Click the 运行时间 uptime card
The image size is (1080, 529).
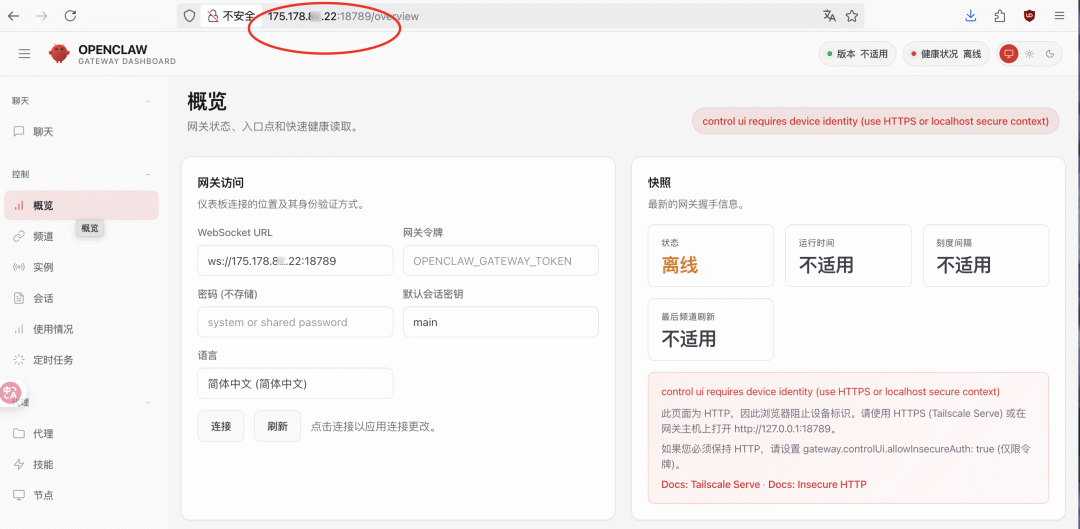[848, 256]
